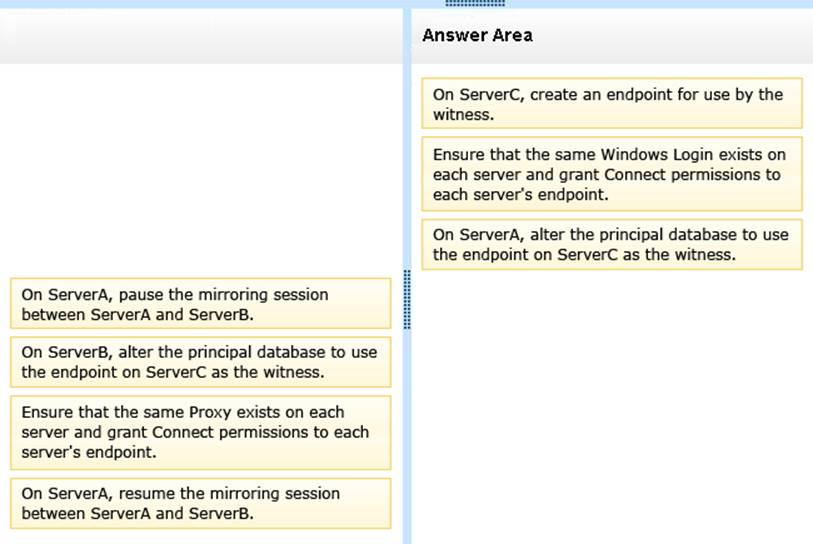Screen dimensions: 813x544
Task: Click the blank gray header of the left pane
Action: coord(200,37)
